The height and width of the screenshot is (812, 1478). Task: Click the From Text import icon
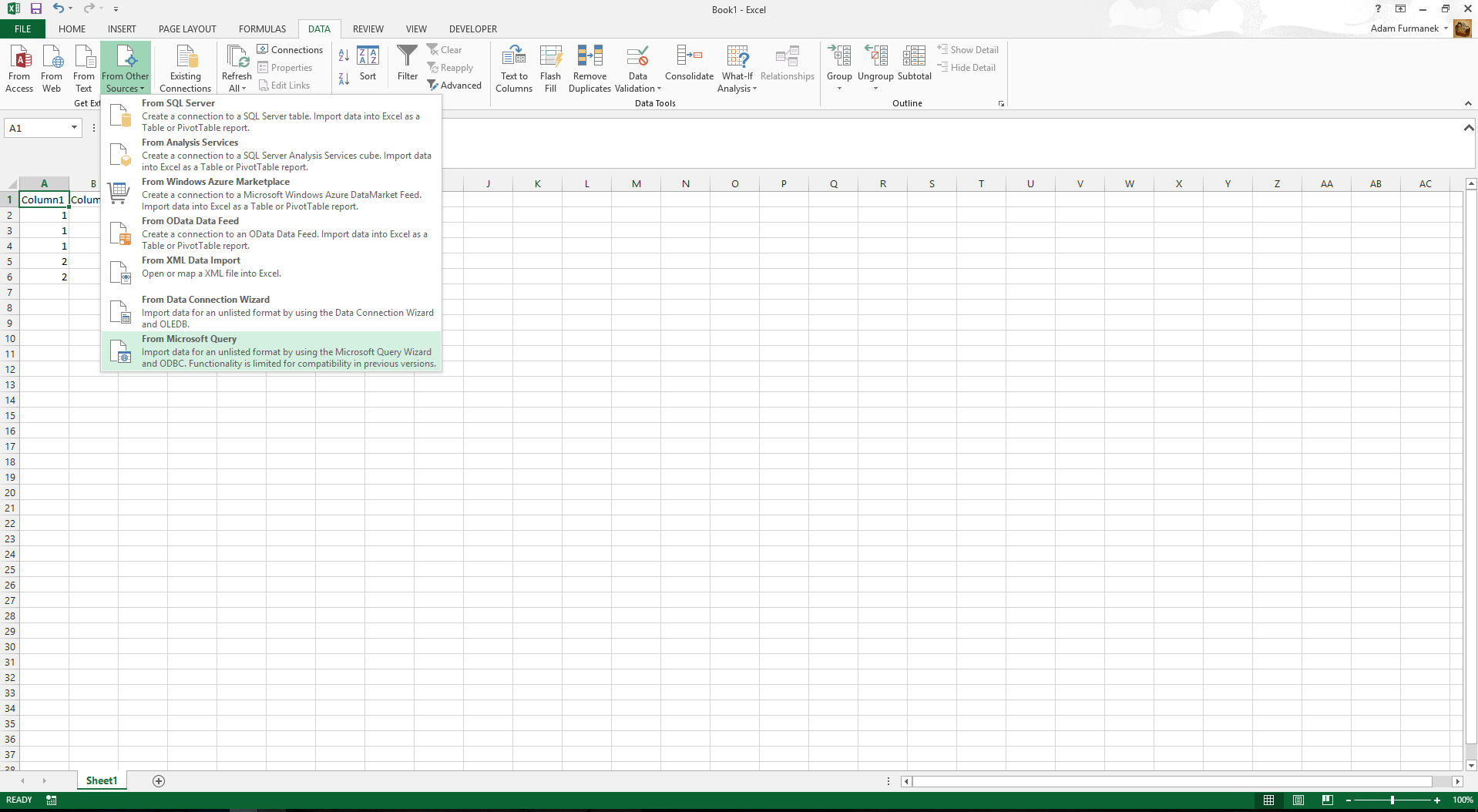pyautogui.click(x=84, y=68)
